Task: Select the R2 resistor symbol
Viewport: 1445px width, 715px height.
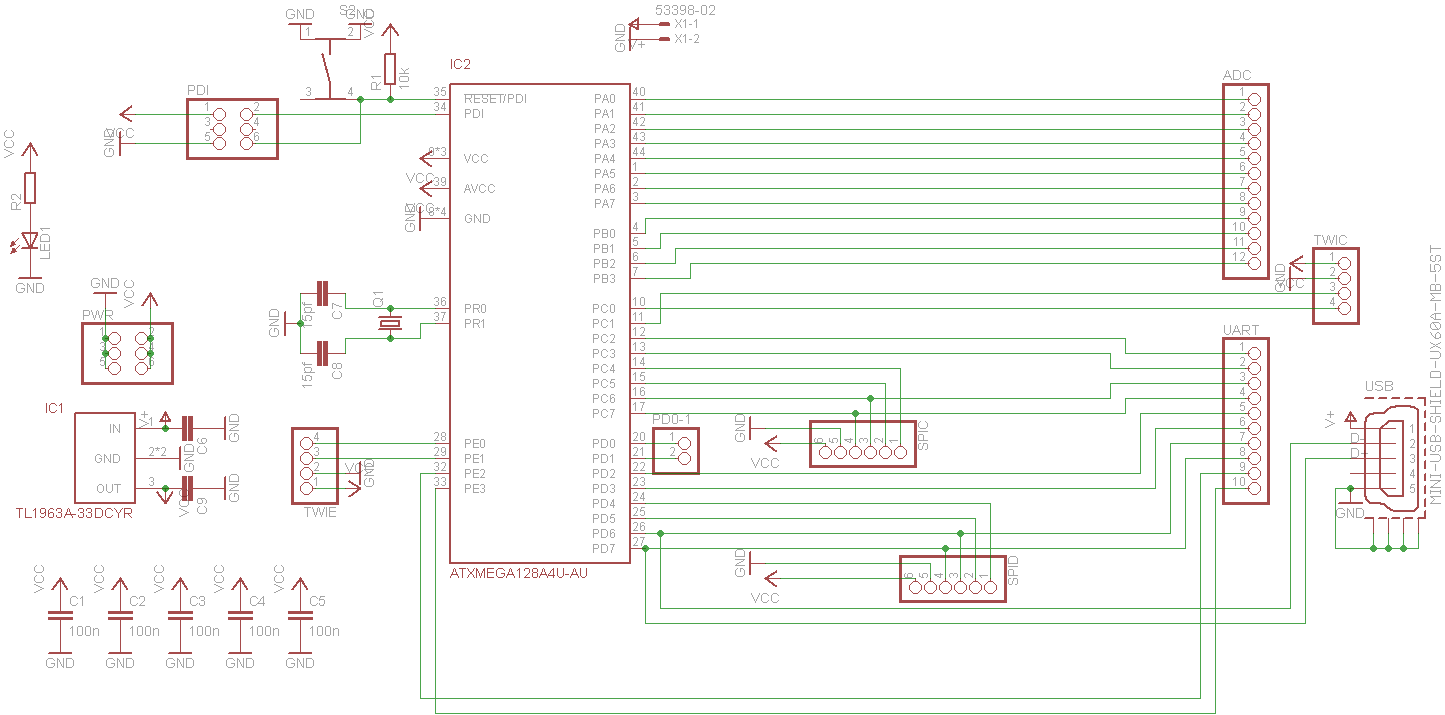Action: point(30,188)
